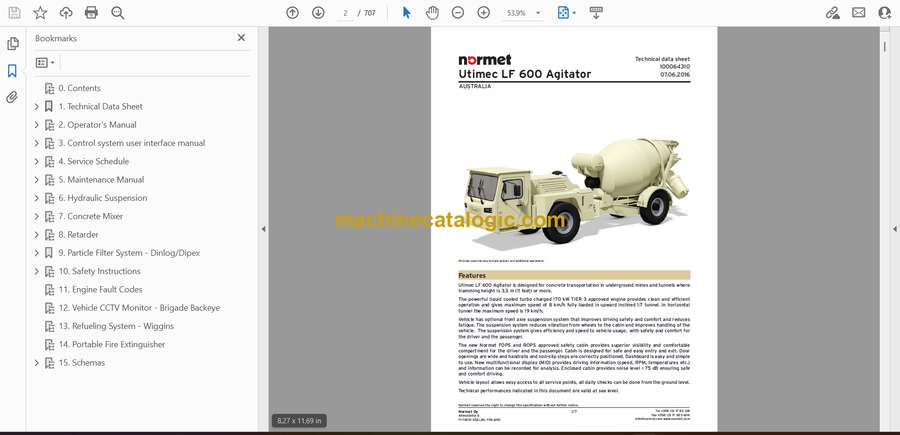Open 10. Safety Instructions bookmark
The width and height of the screenshot is (900, 435).
click(x=99, y=271)
